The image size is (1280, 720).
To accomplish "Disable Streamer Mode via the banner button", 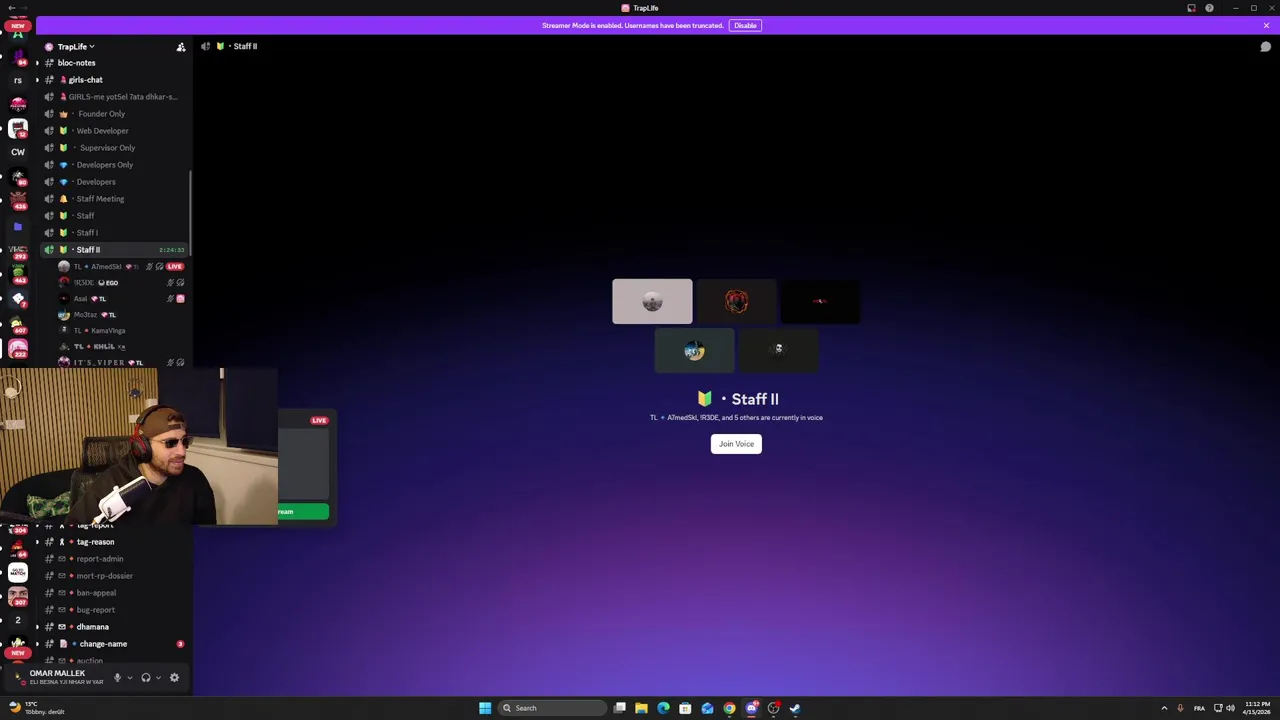I will tap(745, 25).
